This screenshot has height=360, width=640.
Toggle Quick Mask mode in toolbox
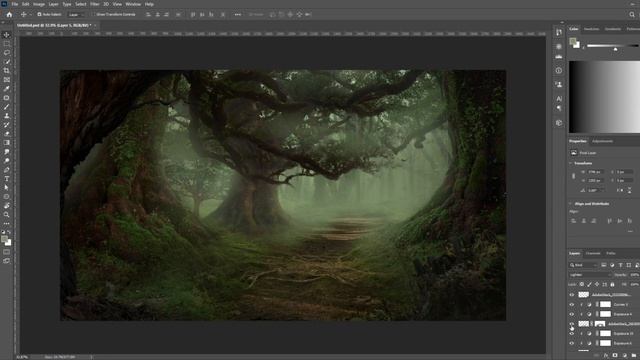(7, 252)
